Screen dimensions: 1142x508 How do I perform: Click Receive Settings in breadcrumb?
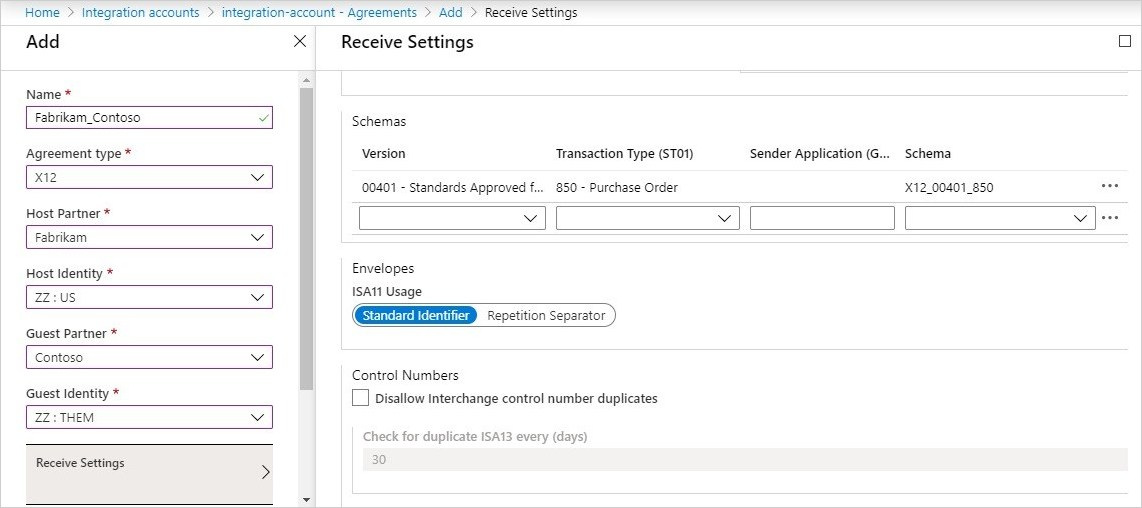tap(531, 12)
